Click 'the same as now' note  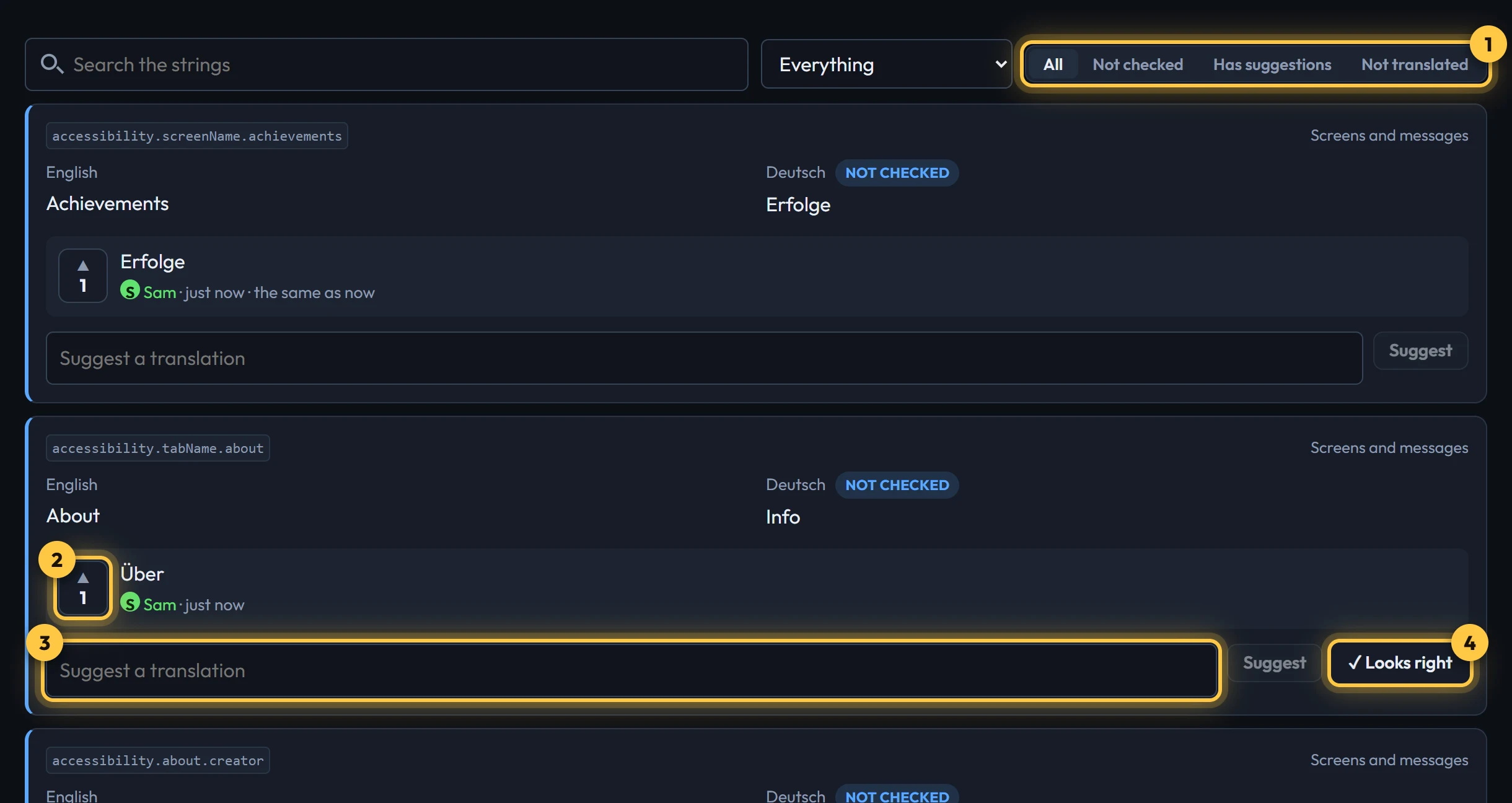(314, 292)
